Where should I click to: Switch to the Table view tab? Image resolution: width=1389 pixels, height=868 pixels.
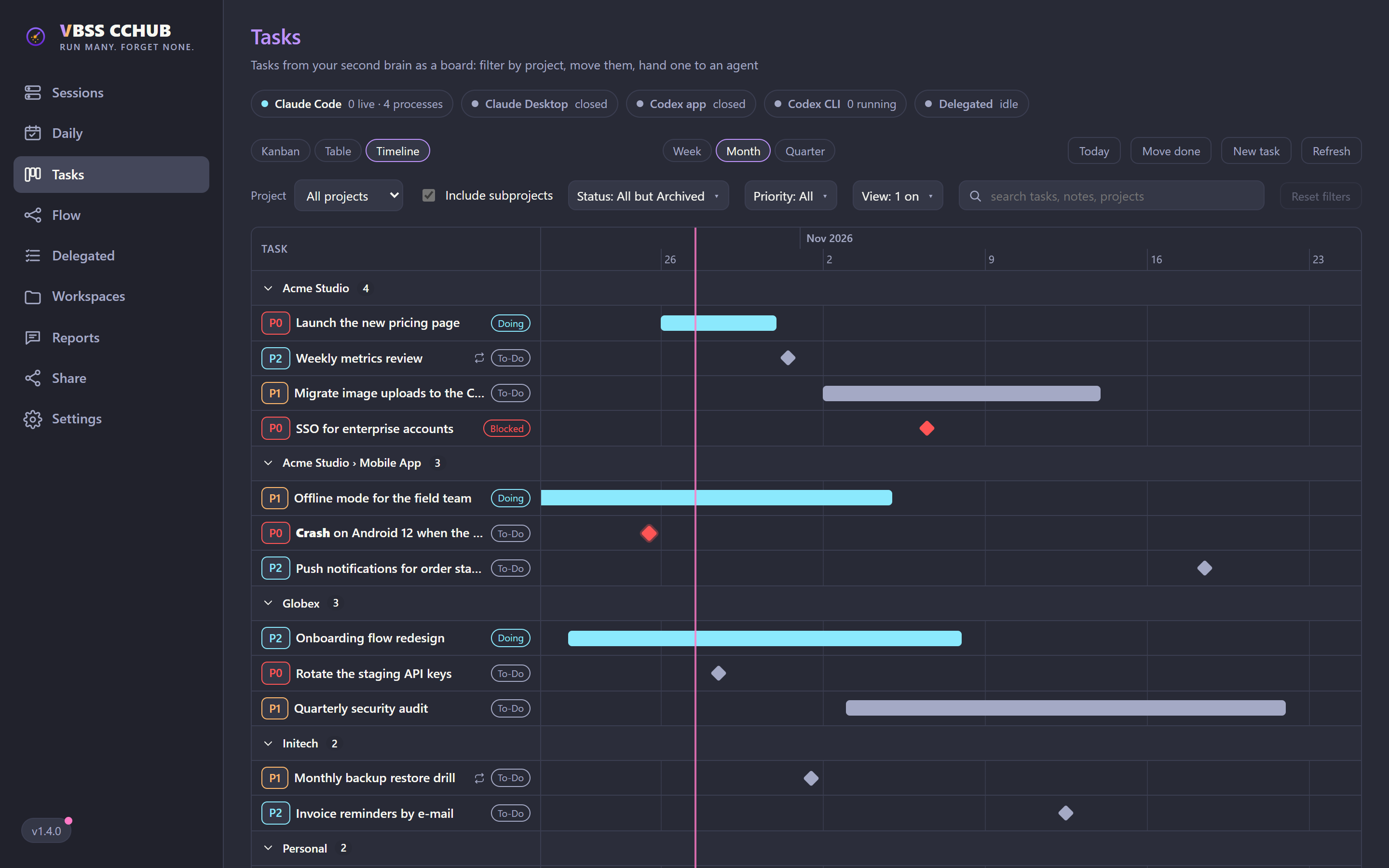click(x=338, y=151)
